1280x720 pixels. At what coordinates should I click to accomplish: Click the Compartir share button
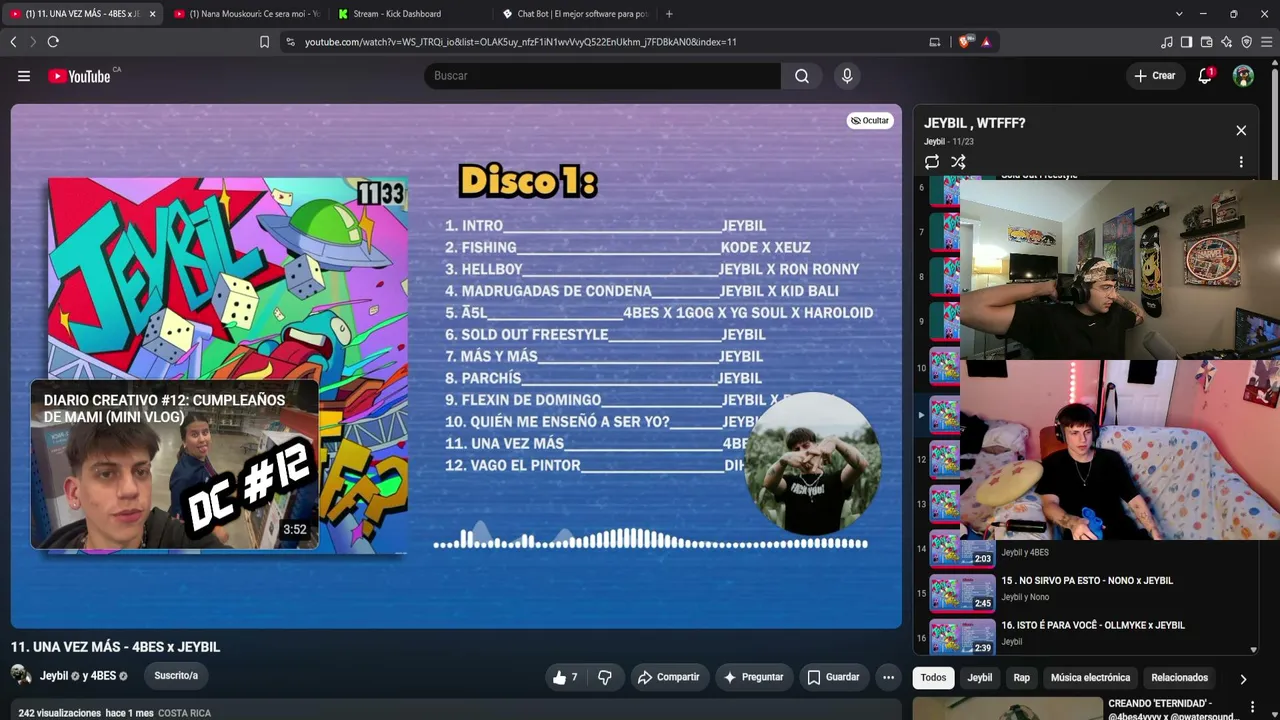click(x=669, y=677)
